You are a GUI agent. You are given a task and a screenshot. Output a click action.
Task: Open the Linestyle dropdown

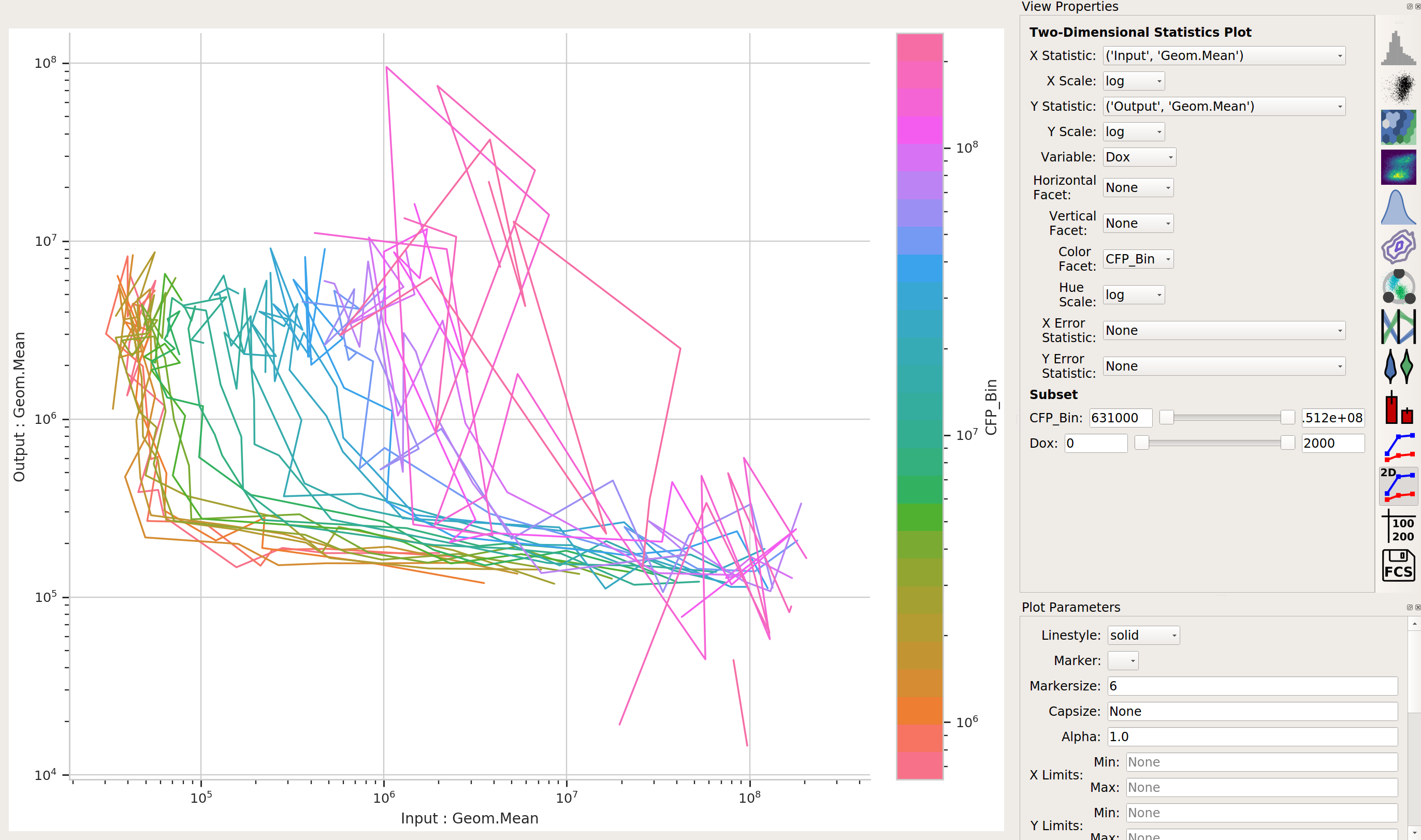point(1143,635)
